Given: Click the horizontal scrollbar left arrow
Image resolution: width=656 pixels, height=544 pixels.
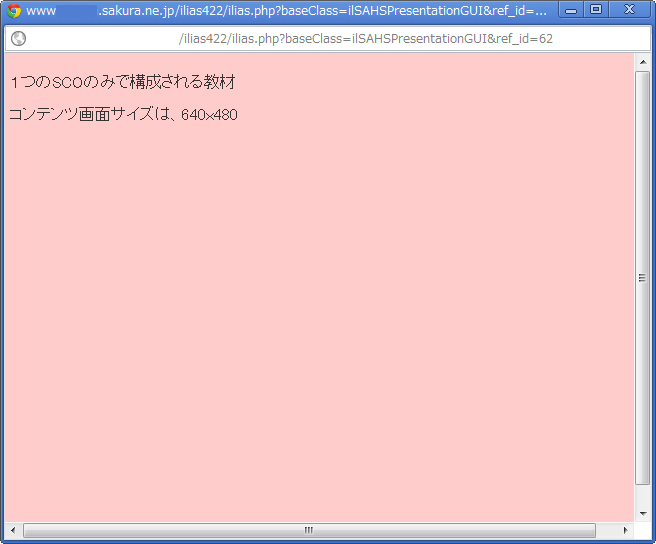Looking at the screenshot, I should click(x=13, y=529).
